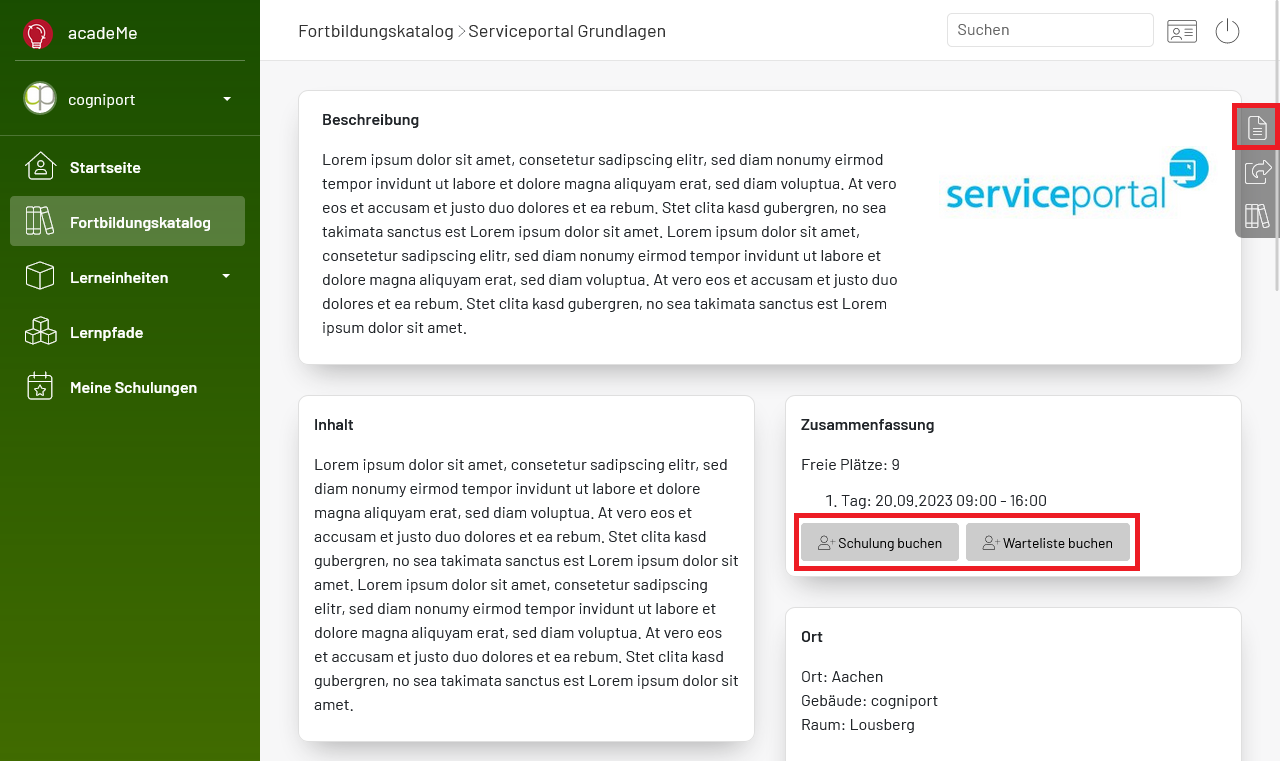1280x761 pixels.
Task: Click the power logout icon
Action: pos(1227,31)
